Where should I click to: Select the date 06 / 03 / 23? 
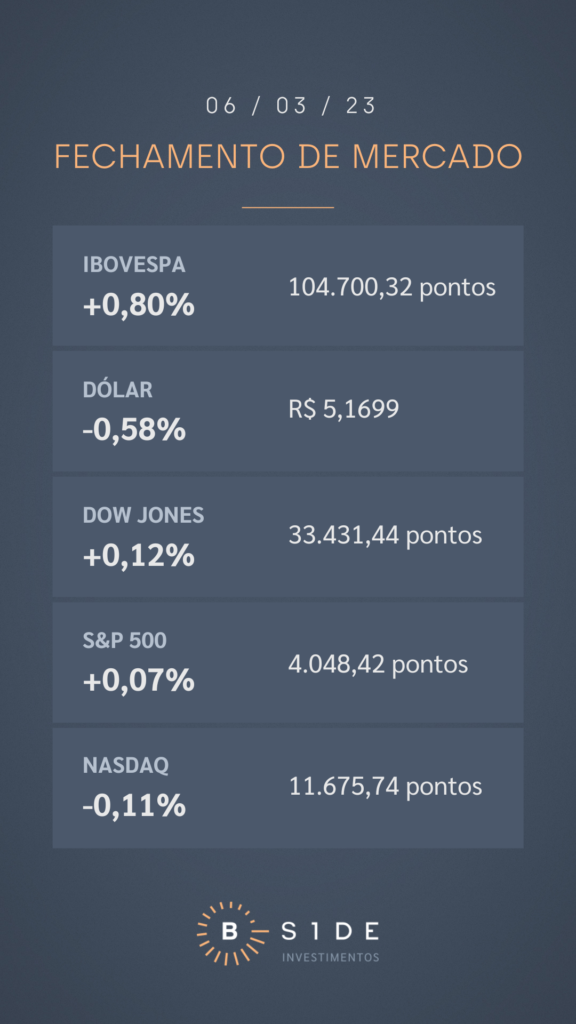tap(291, 106)
